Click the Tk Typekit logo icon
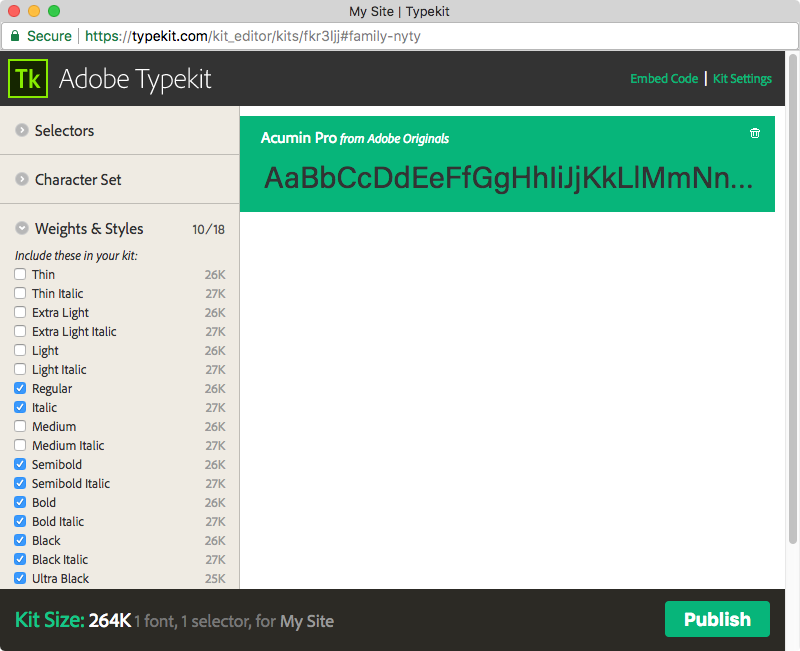800x651 pixels. pos(28,79)
